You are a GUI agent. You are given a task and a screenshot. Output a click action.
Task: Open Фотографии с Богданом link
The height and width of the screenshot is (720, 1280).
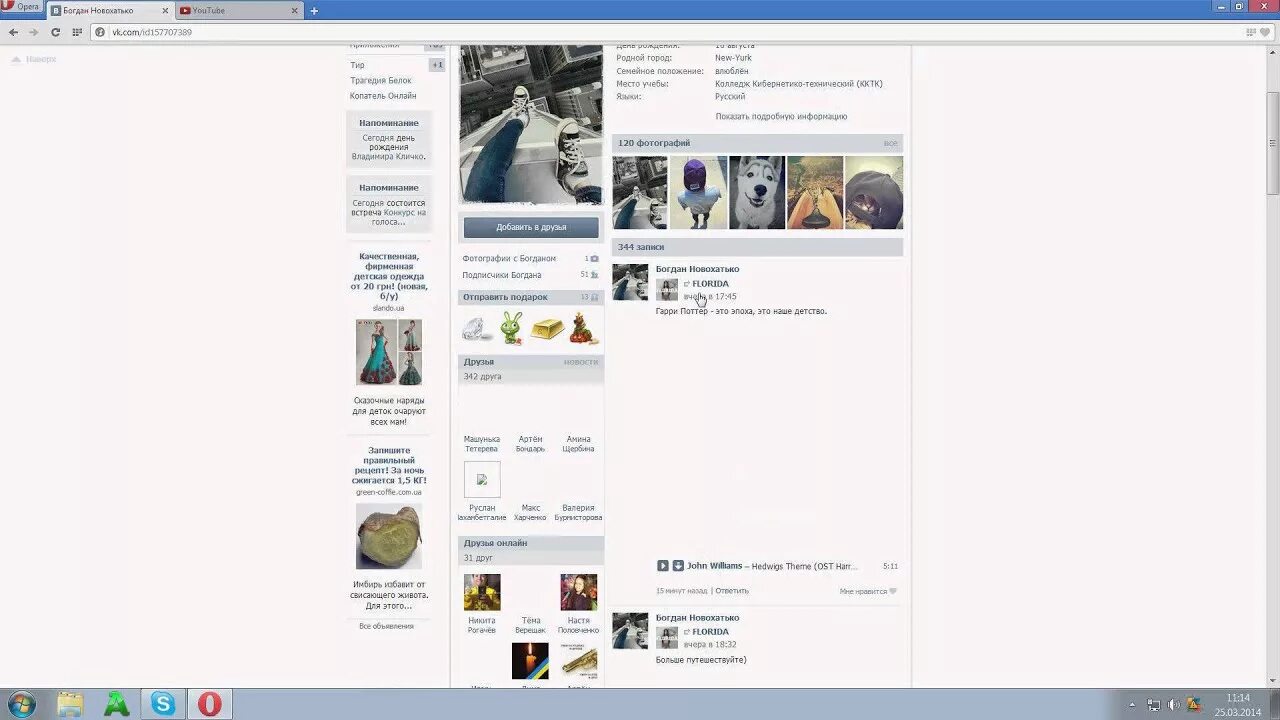(509, 258)
